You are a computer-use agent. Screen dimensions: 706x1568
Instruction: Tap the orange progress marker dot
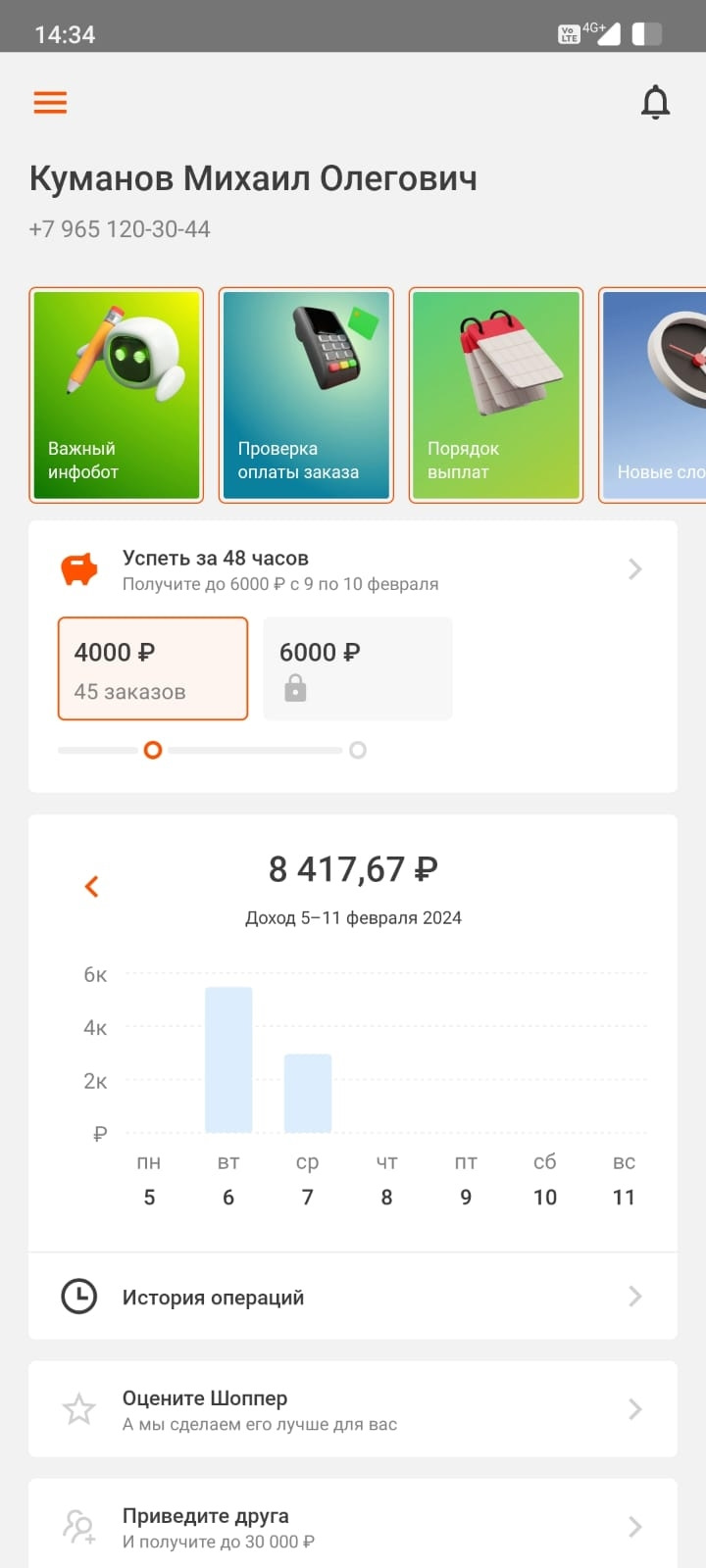click(x=153, y=750)
